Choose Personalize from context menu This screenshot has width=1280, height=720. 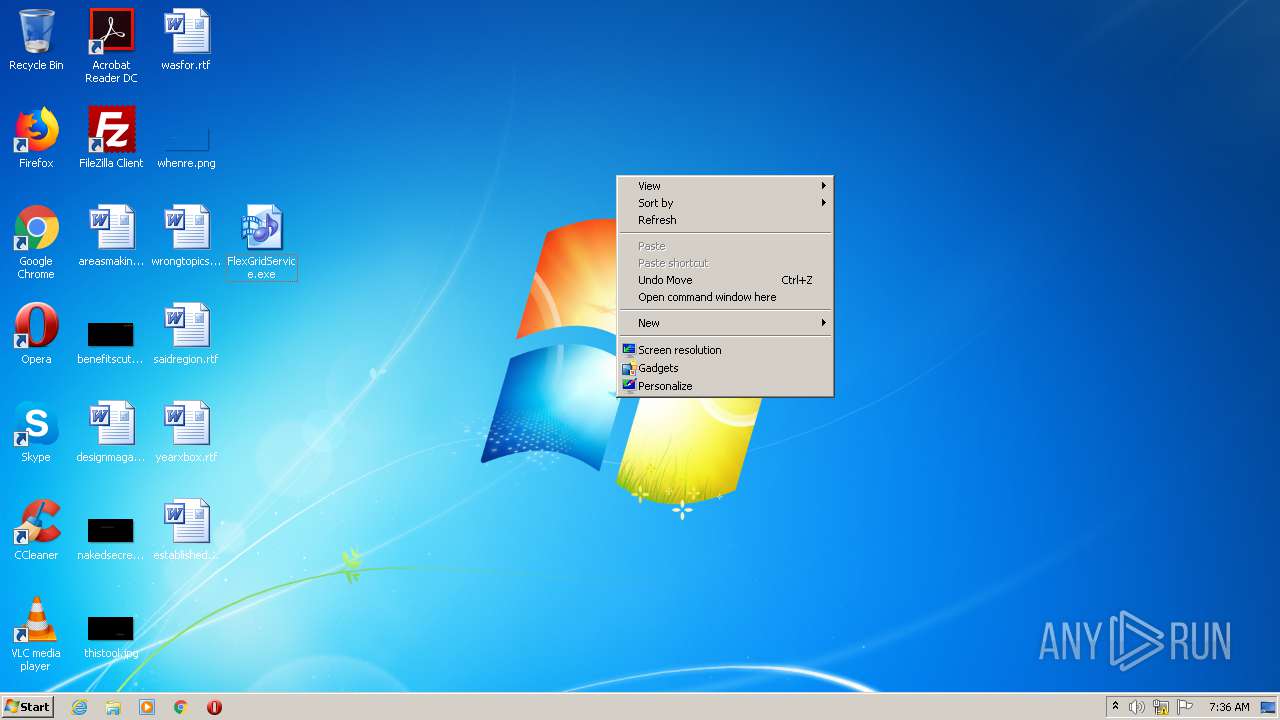tap(725, 386)
